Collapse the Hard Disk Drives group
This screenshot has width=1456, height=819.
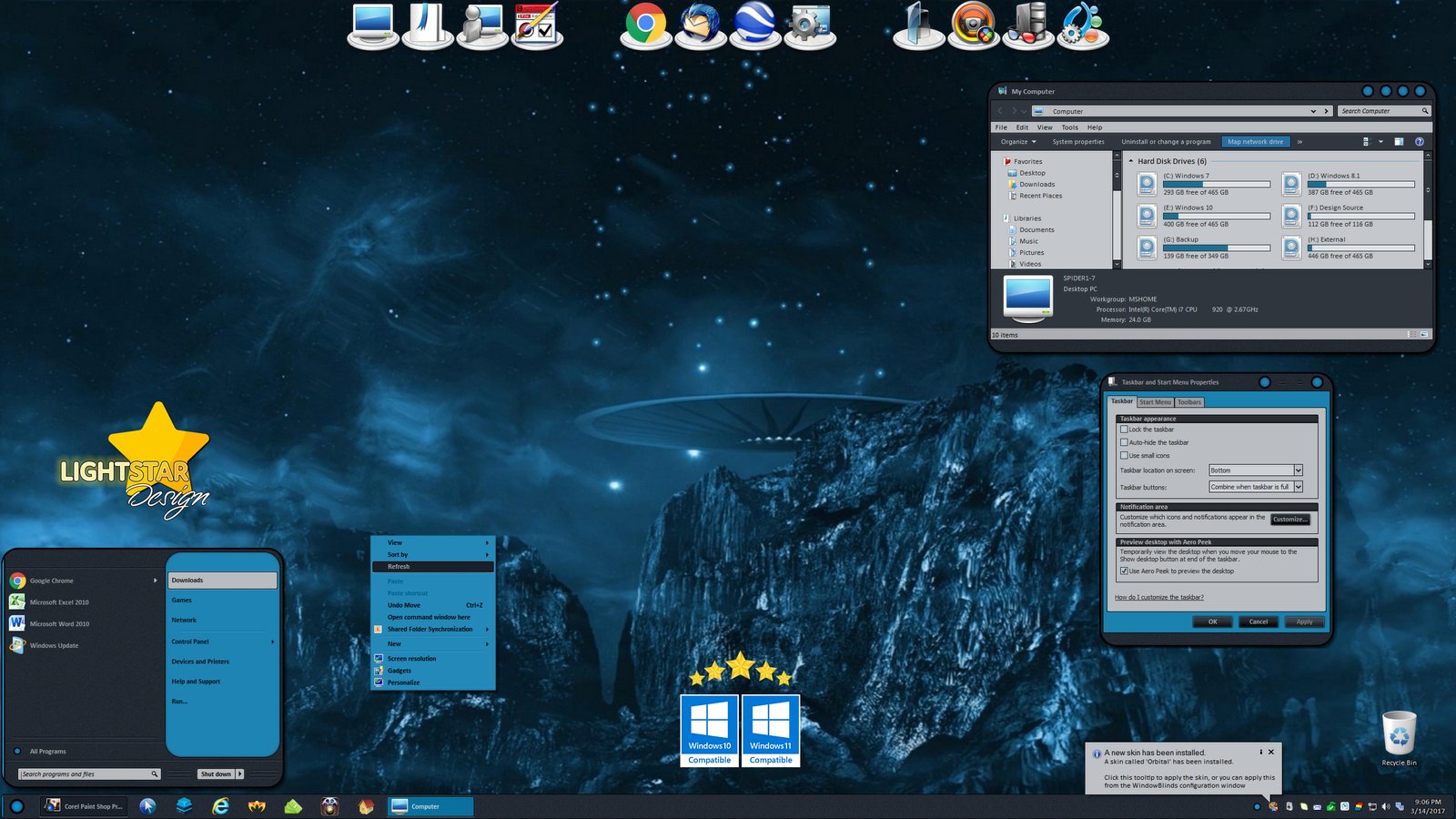[1131, 161]
